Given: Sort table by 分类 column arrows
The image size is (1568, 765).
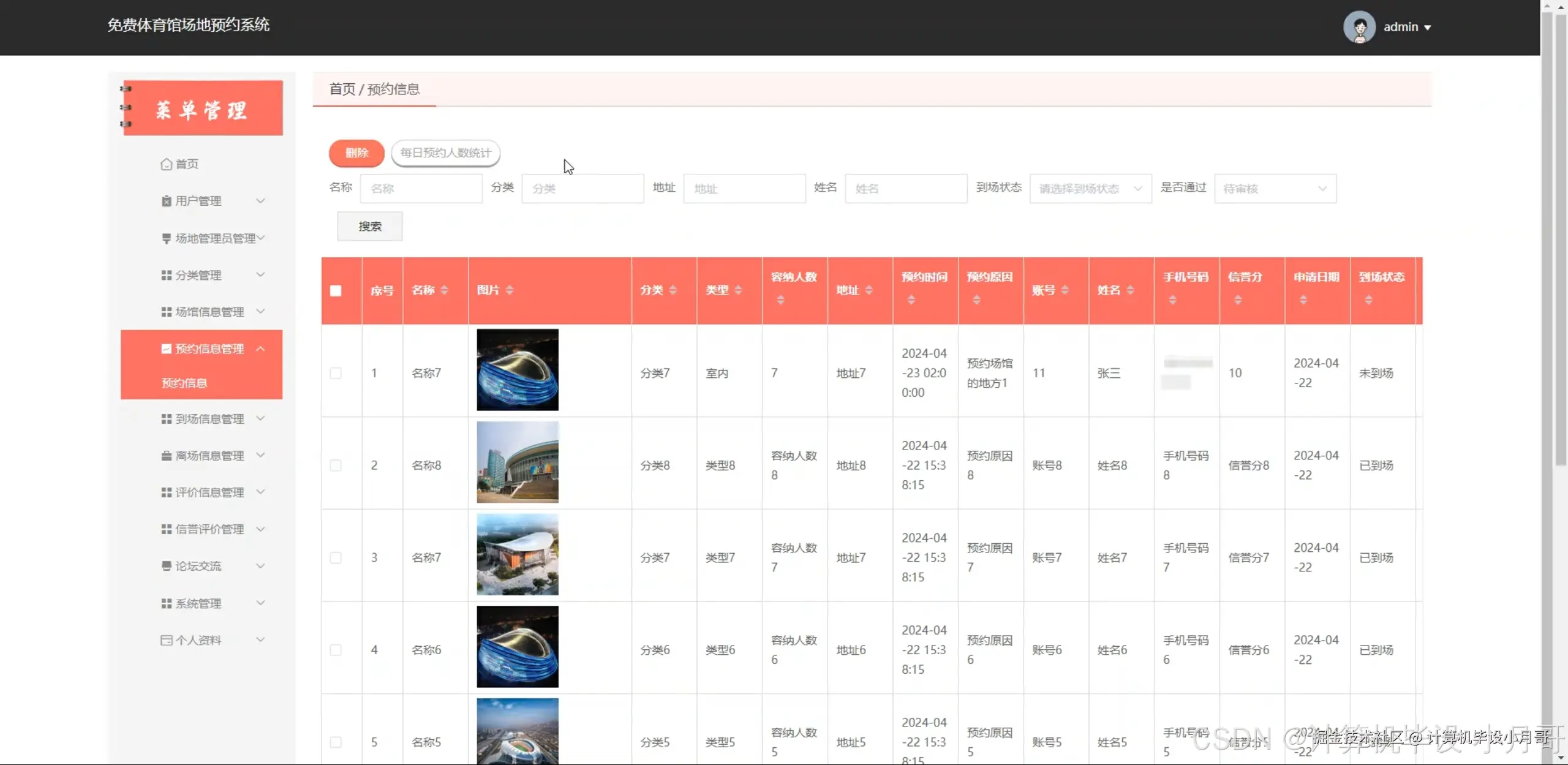Looking at the screenshot, I should [x=673, y=290].
